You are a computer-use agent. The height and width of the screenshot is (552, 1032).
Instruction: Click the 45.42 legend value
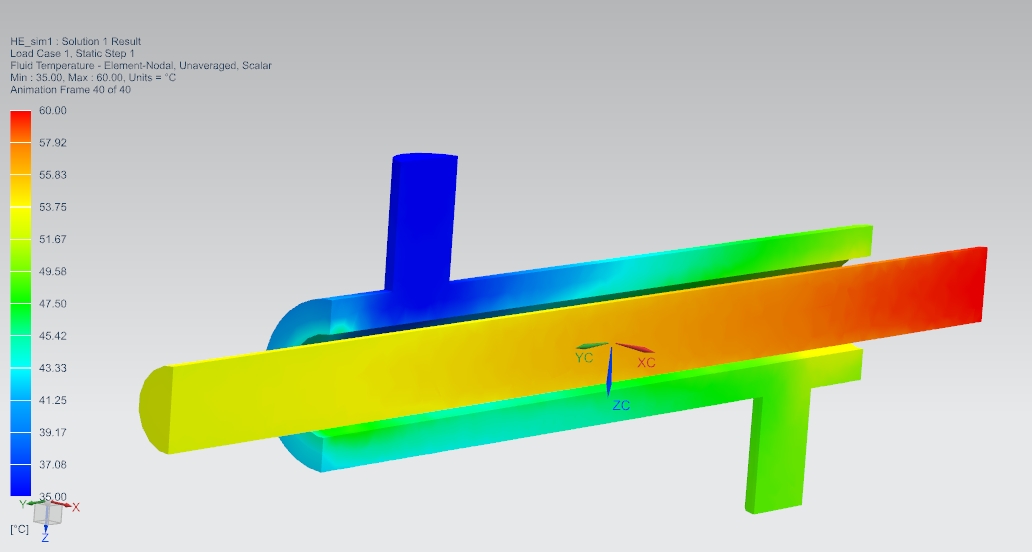(x=53, y=336)
